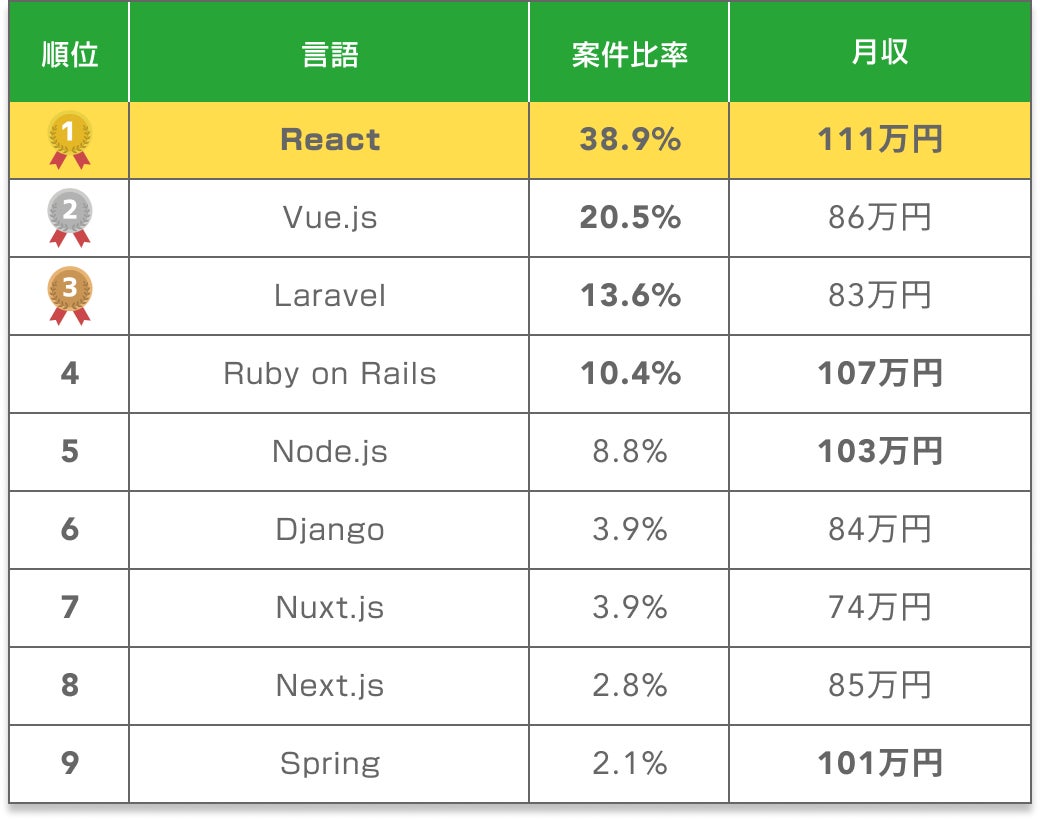Image resolution: width=1040 pixels, height=820 pixels.
Task: Click the 111万円 monthly income value
Action: (x=879, y=140)
